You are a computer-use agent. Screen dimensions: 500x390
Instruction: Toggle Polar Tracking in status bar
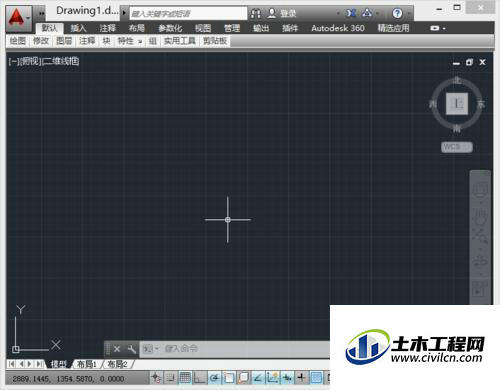214,378
